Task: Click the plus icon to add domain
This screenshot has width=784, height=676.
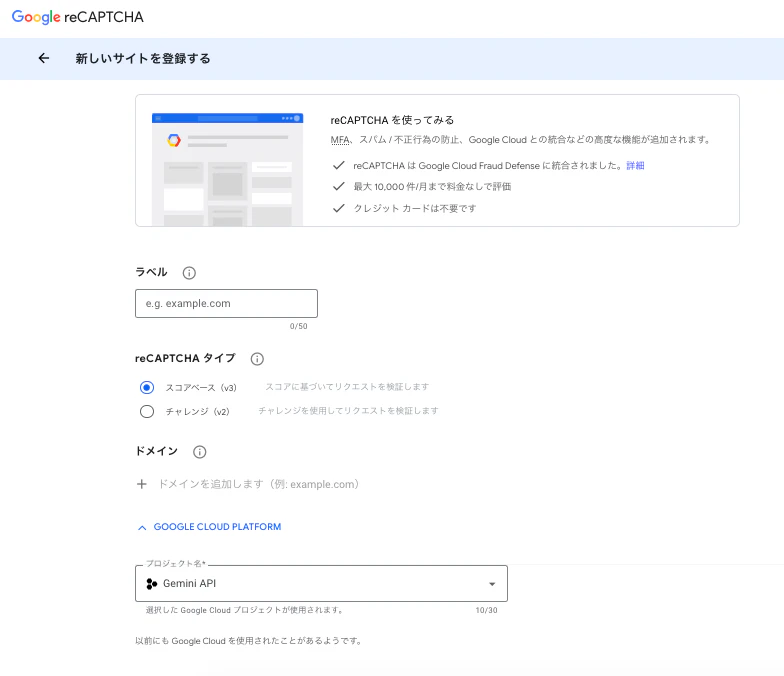Action: [142, 484]
